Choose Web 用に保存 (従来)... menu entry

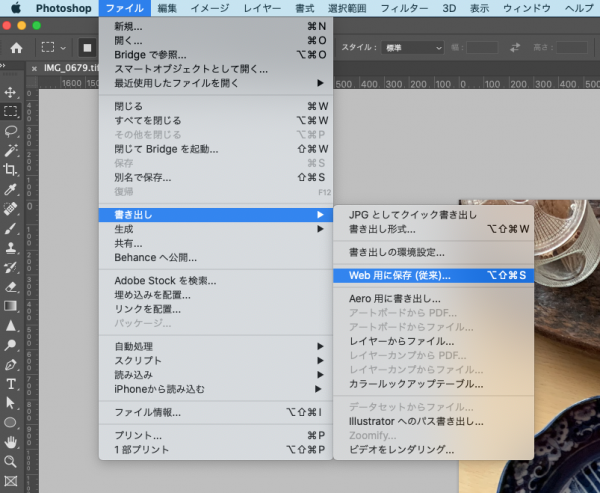pyautogui.click(x=400, y=274)
